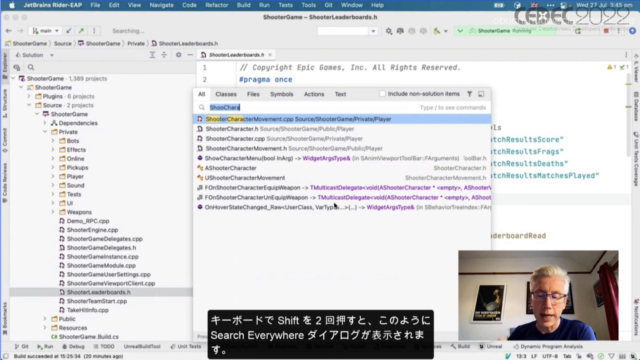Switch to the Symbols search tab
Image resolution: width=640 pixels, height=360 pixels.
coord(282,94)
